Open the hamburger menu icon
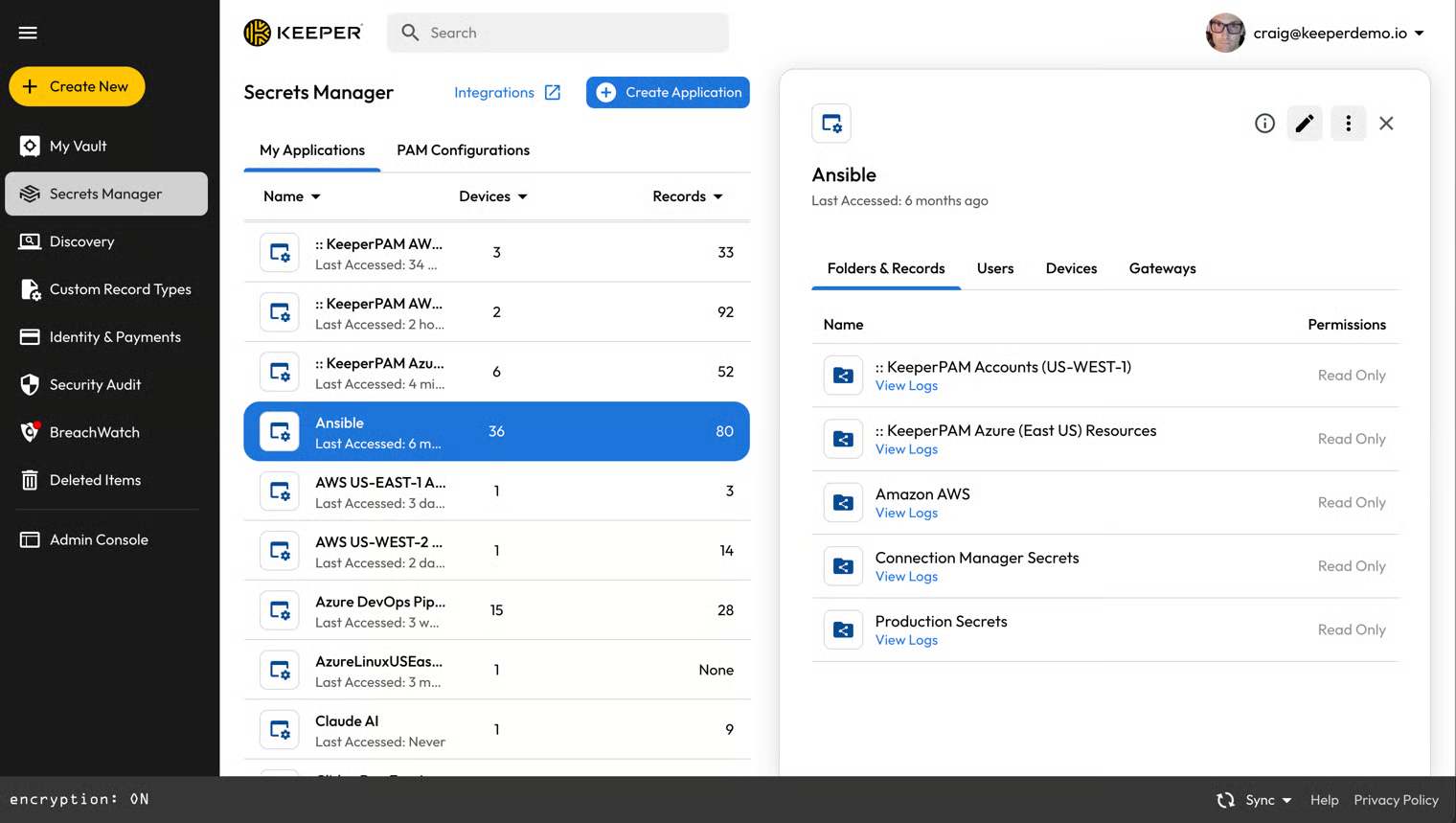1456x823 pixels. [x=28, y=33]
